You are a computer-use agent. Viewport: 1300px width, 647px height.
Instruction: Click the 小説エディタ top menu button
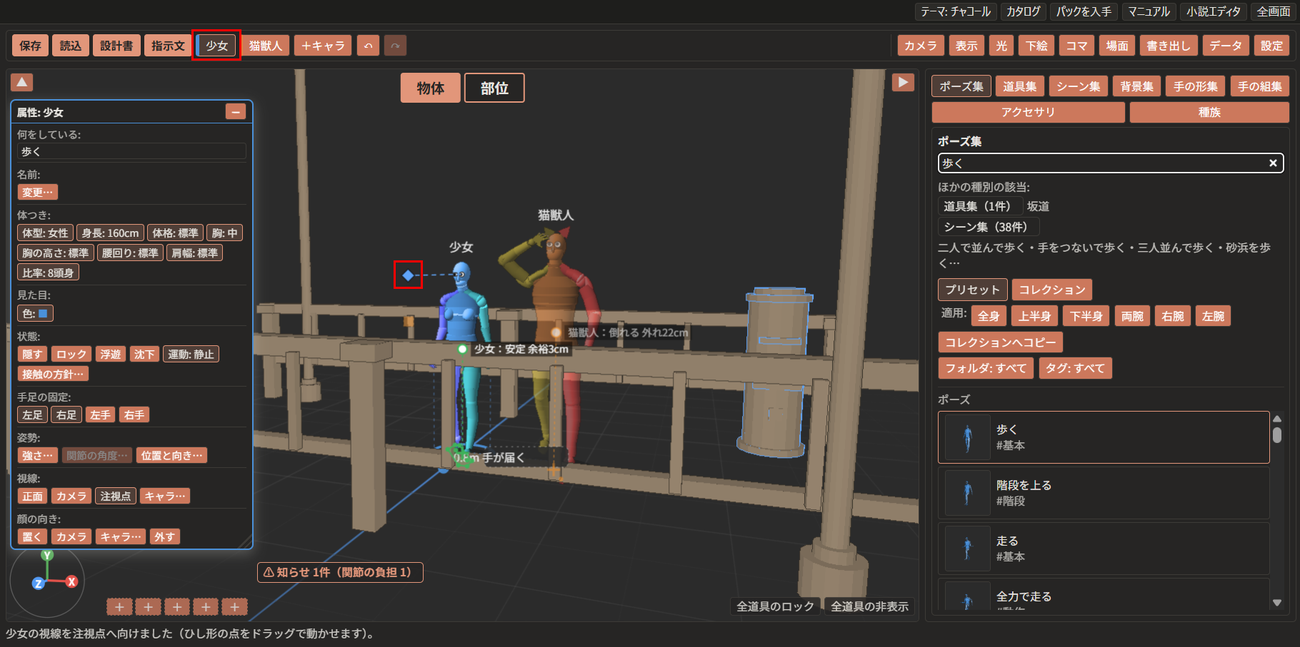click(x=1212, y=12)
